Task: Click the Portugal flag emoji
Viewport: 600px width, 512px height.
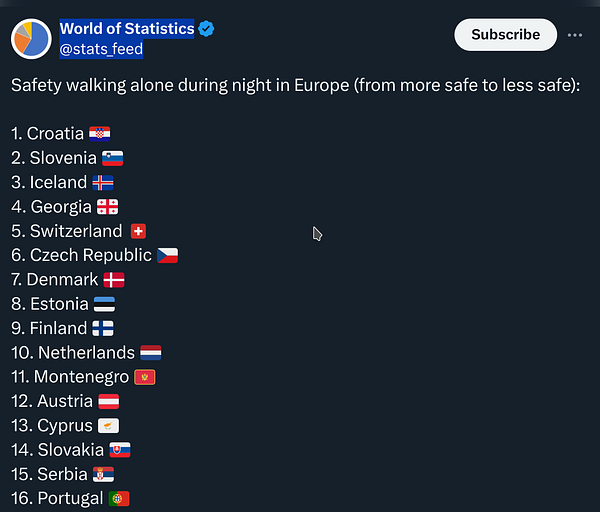Action: click(x=119, y=498)
